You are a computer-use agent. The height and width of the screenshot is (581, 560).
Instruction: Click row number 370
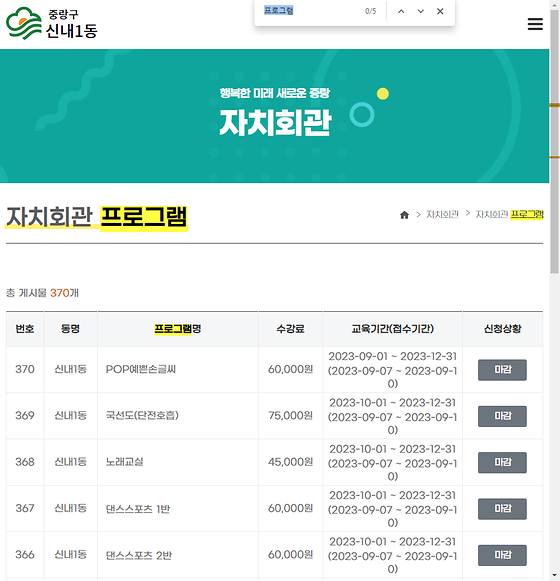point(25,369)
